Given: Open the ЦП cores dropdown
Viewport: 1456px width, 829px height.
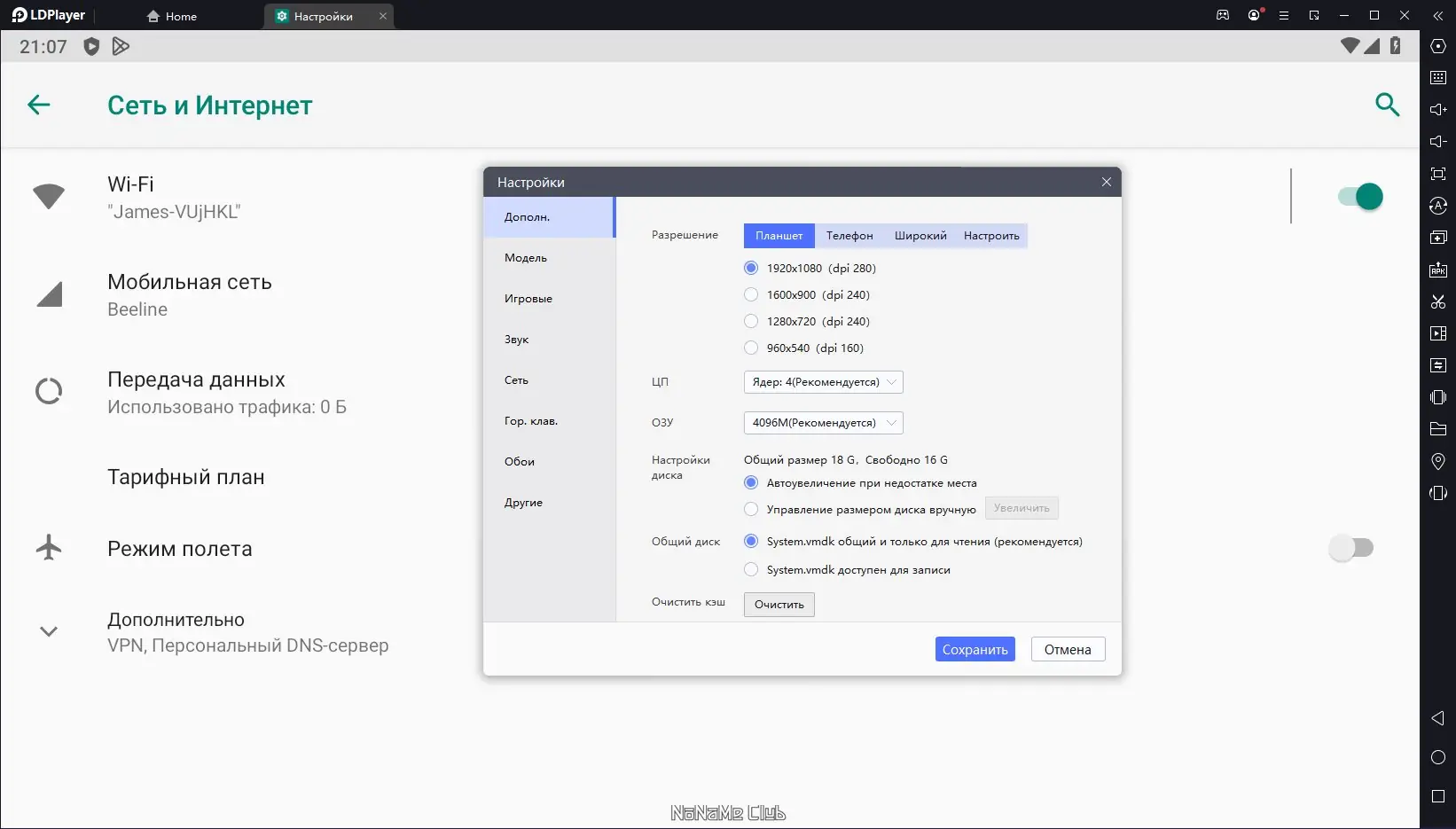Looking at the screenshot, I should click(x=823, y=382).
